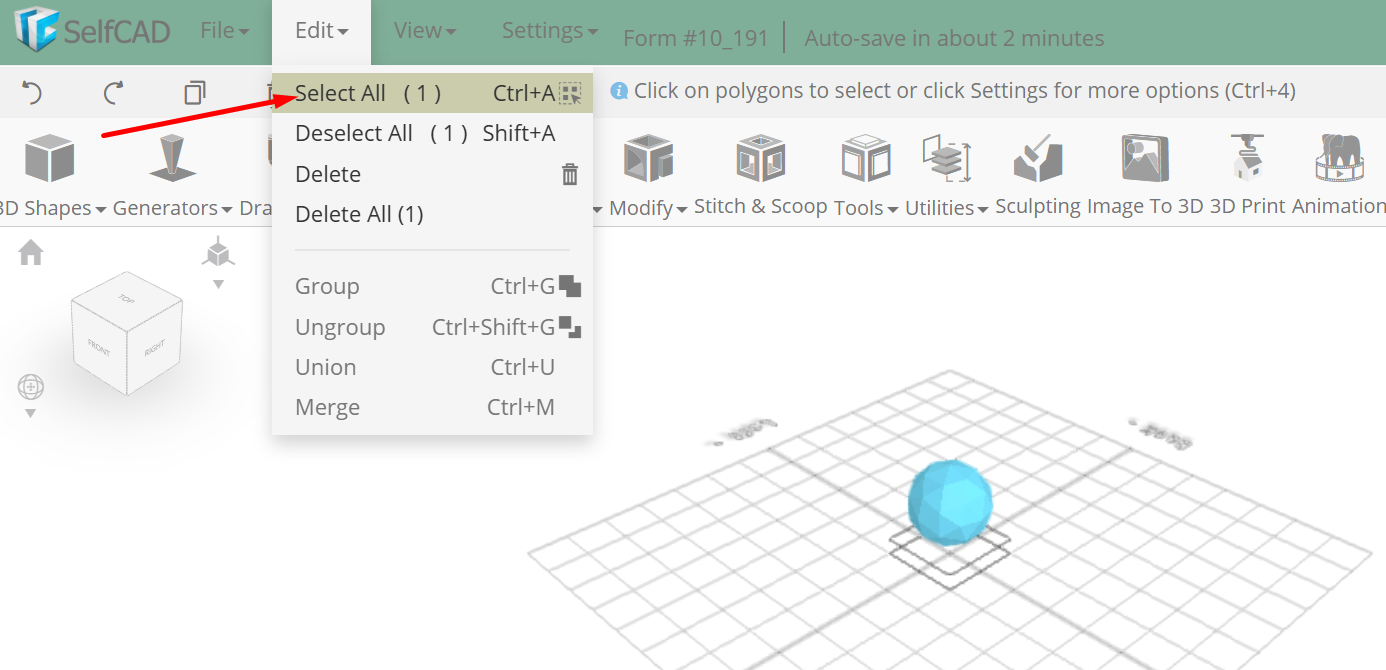Open the Edit menu
This screenshot has width=1386, height=670.
(322, 31)
